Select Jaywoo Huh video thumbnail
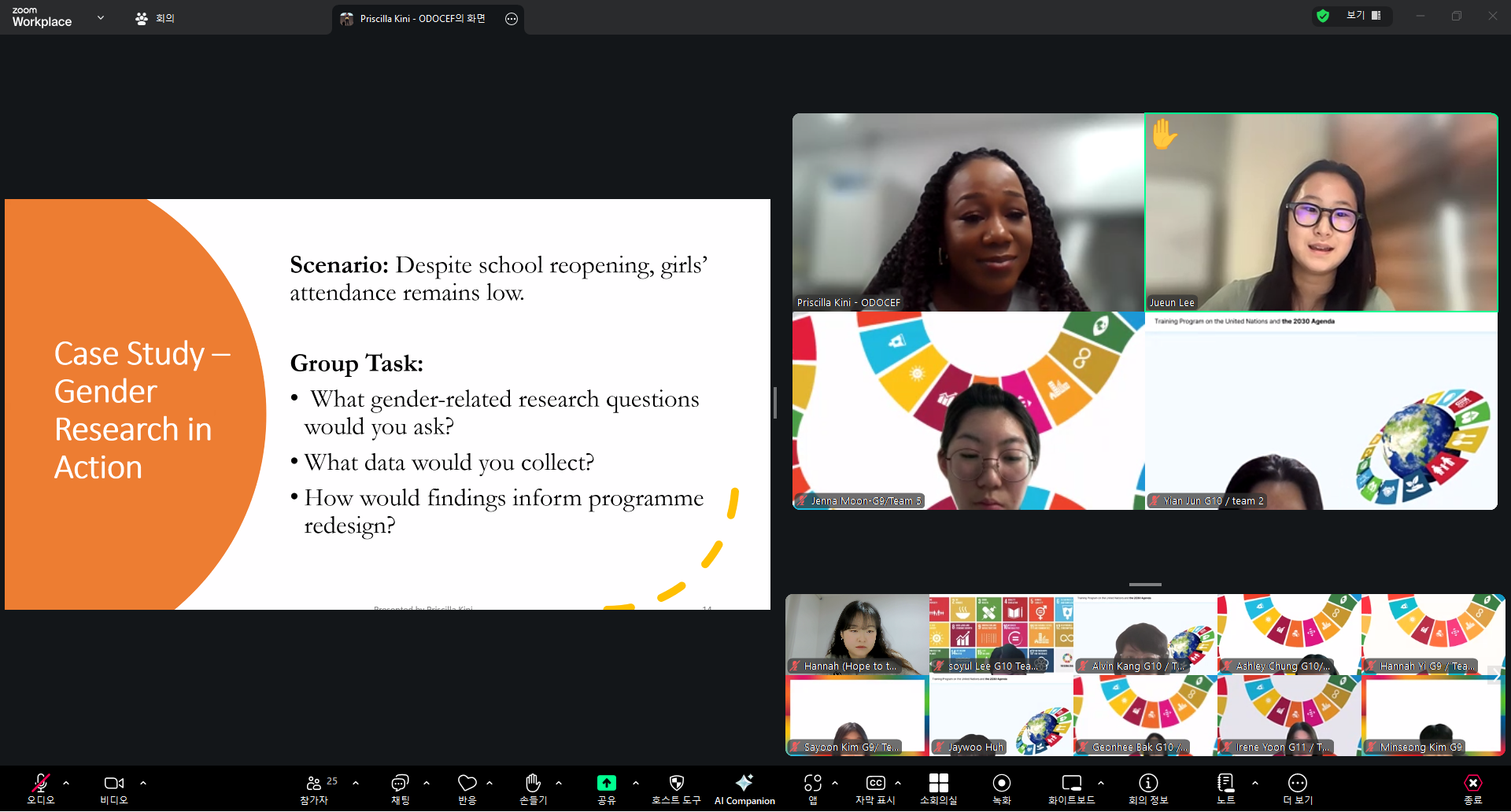1511x812 pixels. coord(1001,715)
